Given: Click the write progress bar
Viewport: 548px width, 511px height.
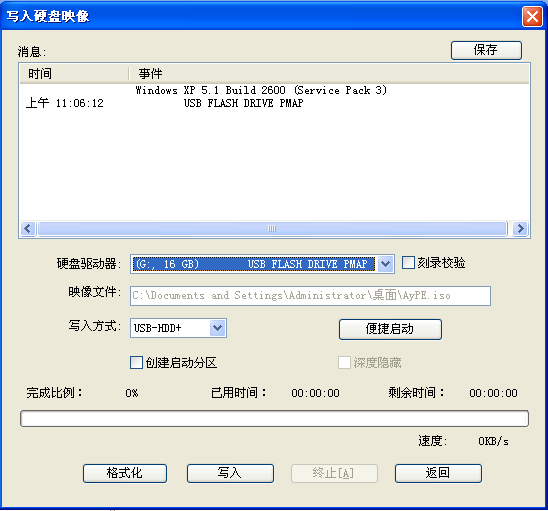Looking at the screenshot, I should click(274, 418).
